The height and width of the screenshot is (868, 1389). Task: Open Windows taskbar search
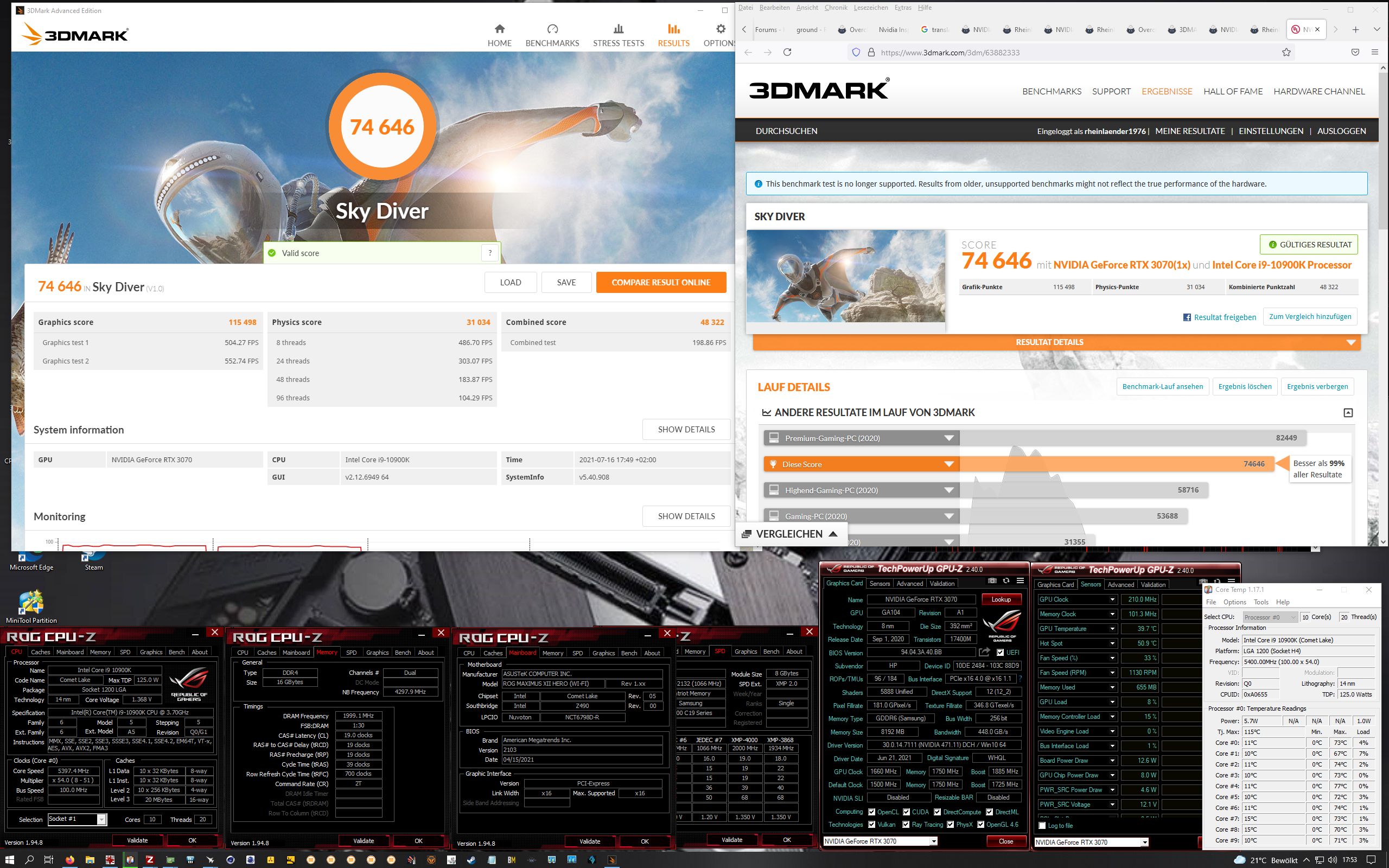(29, 859)
